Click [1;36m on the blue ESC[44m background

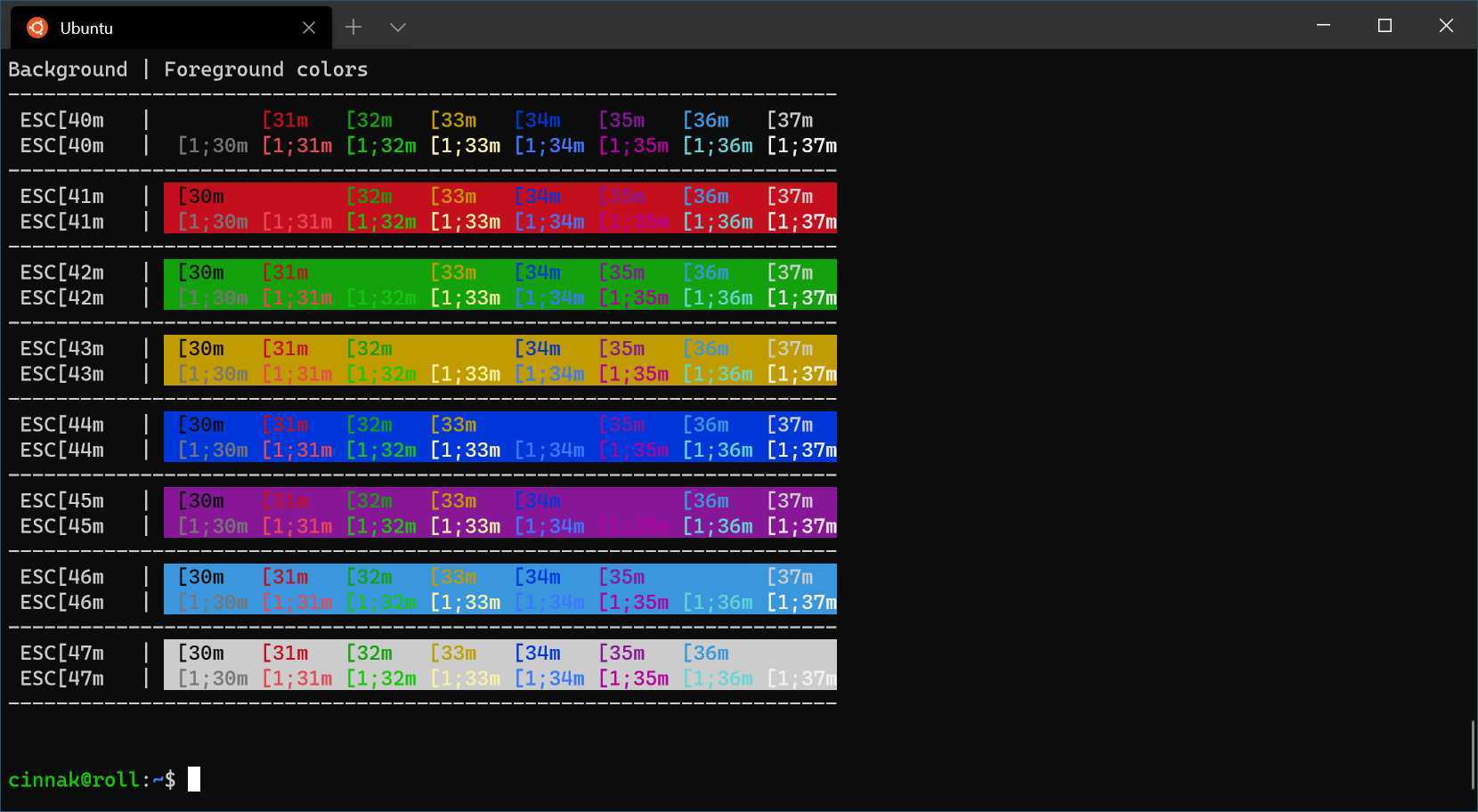coord(718,451)
